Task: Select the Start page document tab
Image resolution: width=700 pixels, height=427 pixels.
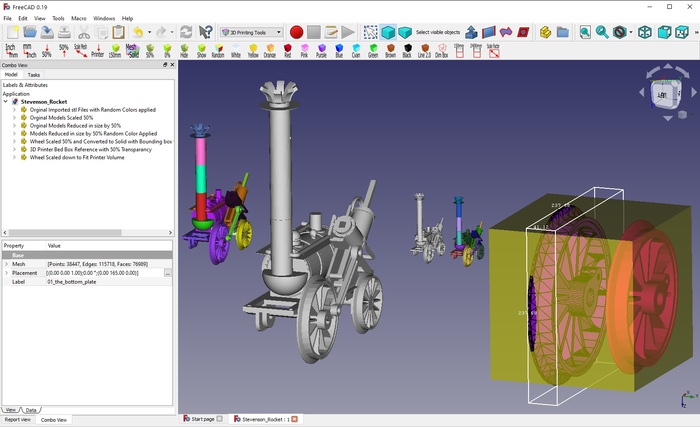Action: (x=202, y=419)
